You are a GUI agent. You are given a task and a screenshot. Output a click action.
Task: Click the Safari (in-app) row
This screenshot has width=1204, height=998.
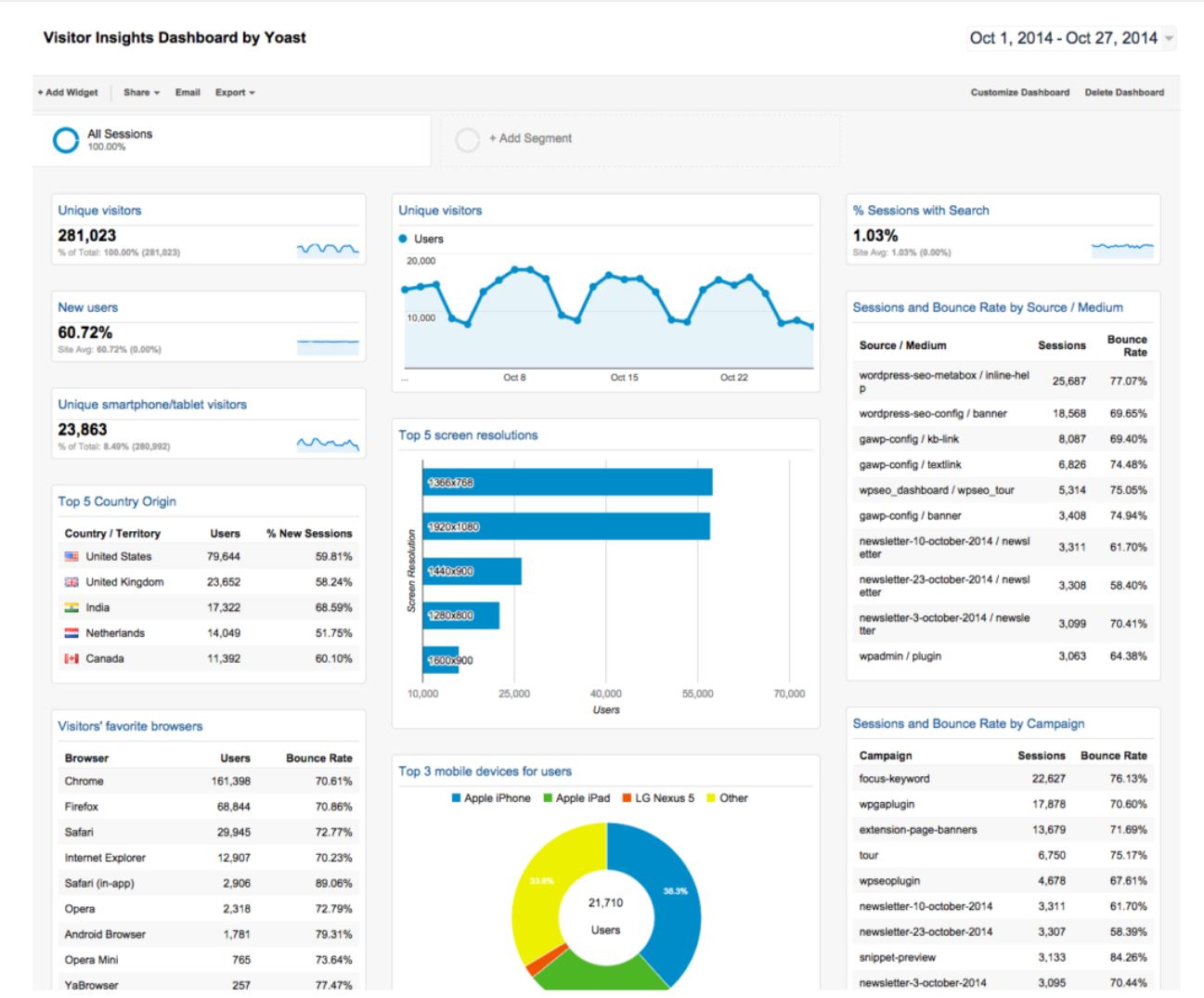(208, 884)
